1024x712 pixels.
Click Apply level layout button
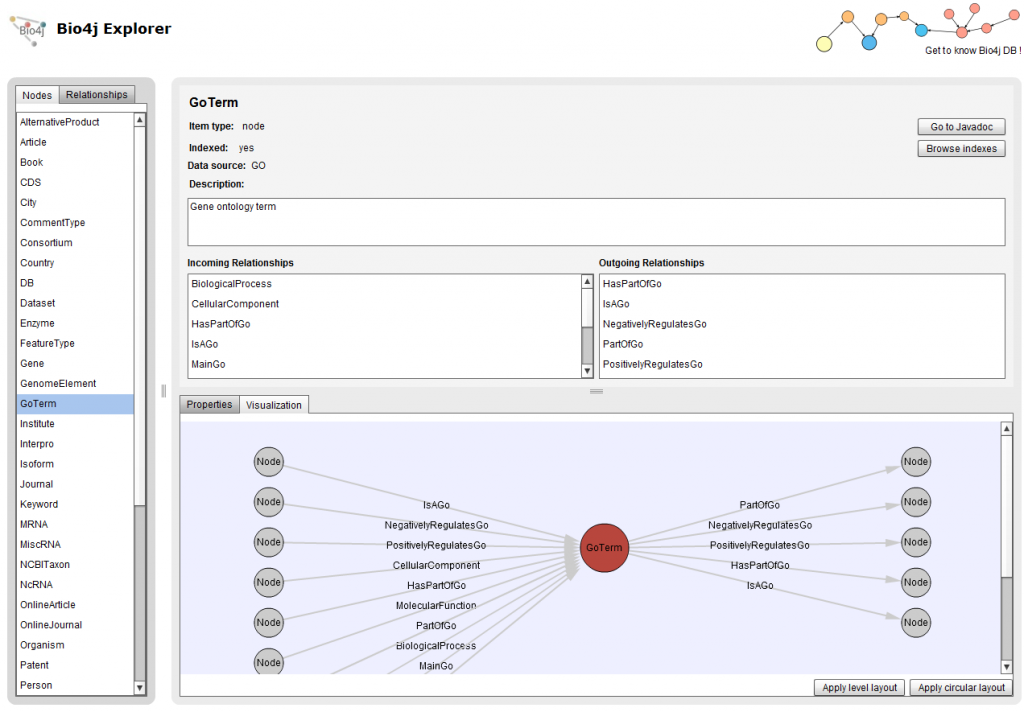pyautogui.click(x=859, y=687)
